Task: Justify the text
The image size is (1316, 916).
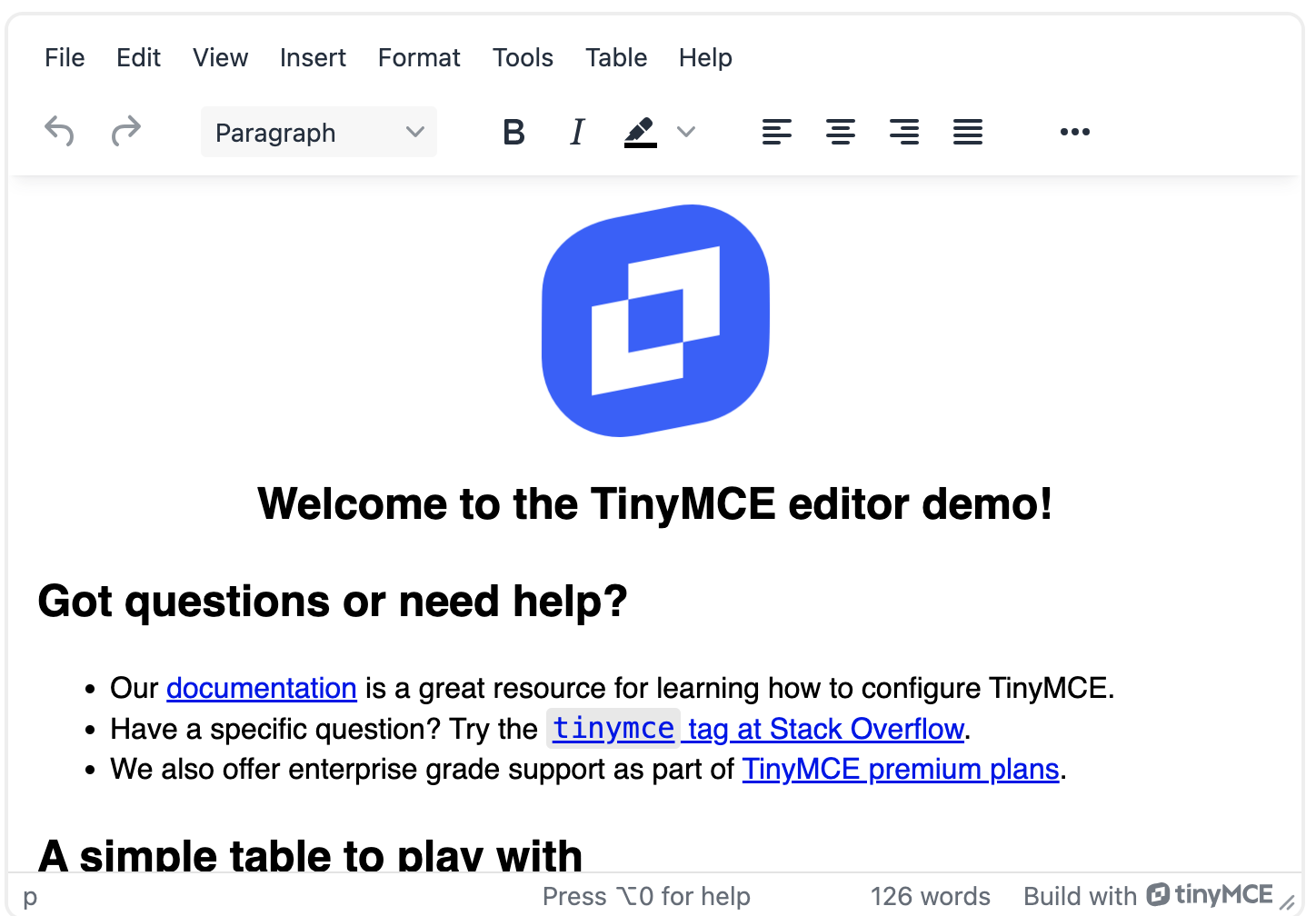Action: [968, 132]
